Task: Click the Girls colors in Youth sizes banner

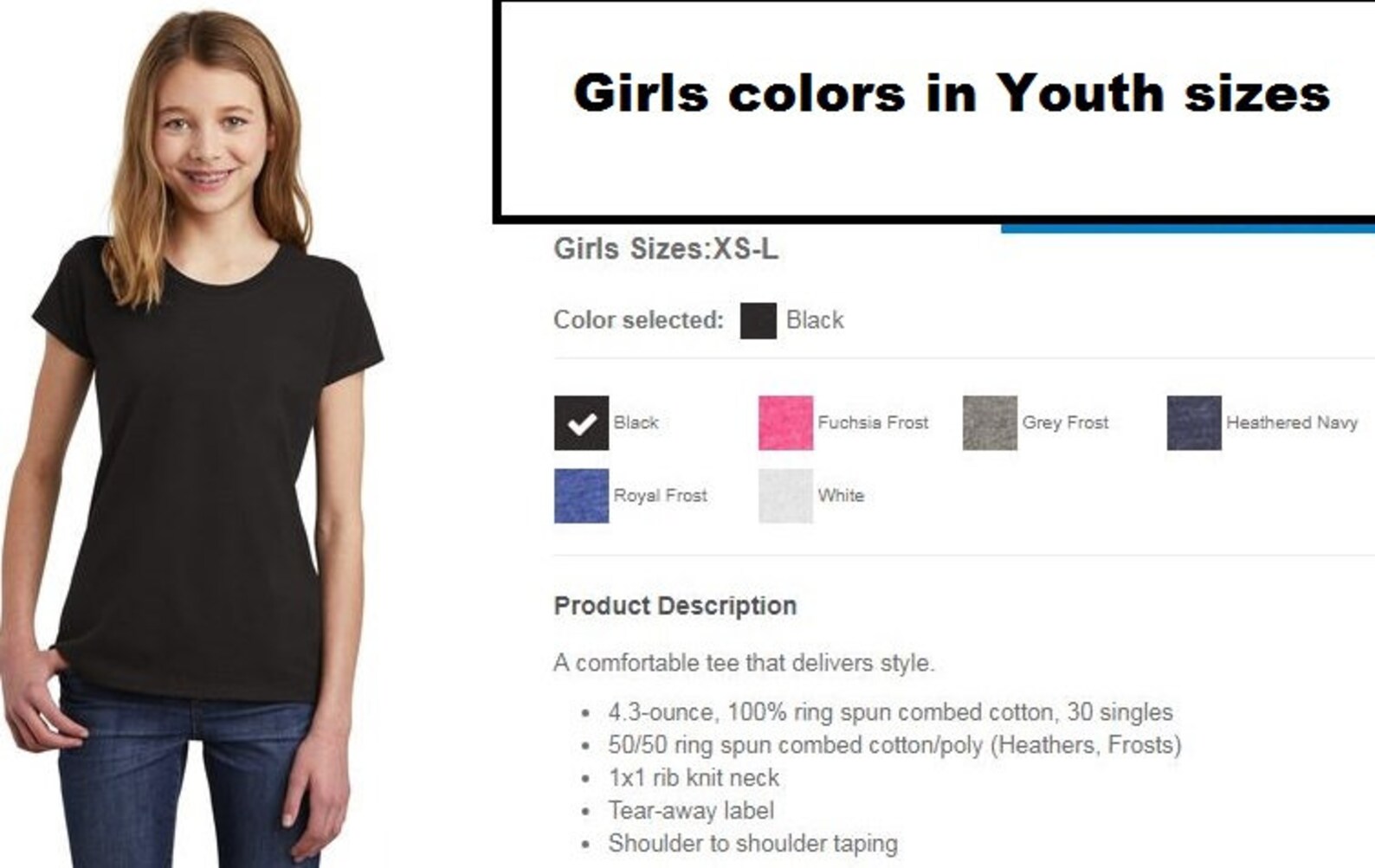Action: [935, 110]
